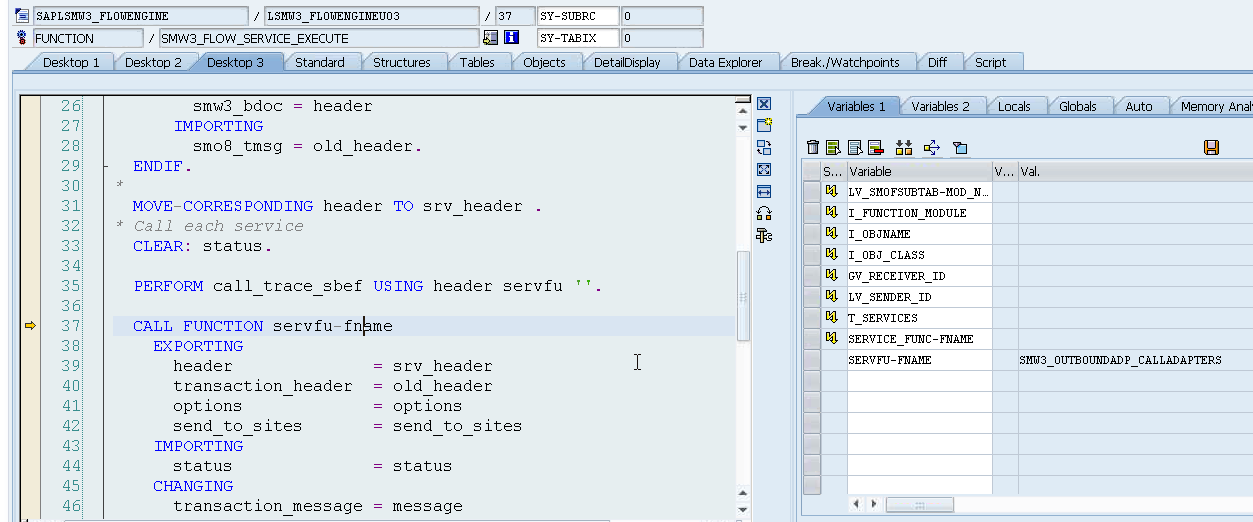Click the program icon before SAPLSMW3_FLOWENGINE

coord(23,16)
